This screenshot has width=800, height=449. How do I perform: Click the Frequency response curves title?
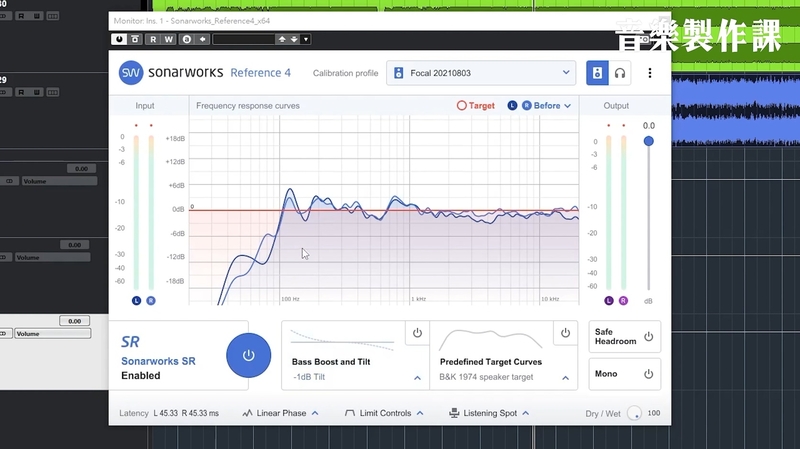(248, 106)
